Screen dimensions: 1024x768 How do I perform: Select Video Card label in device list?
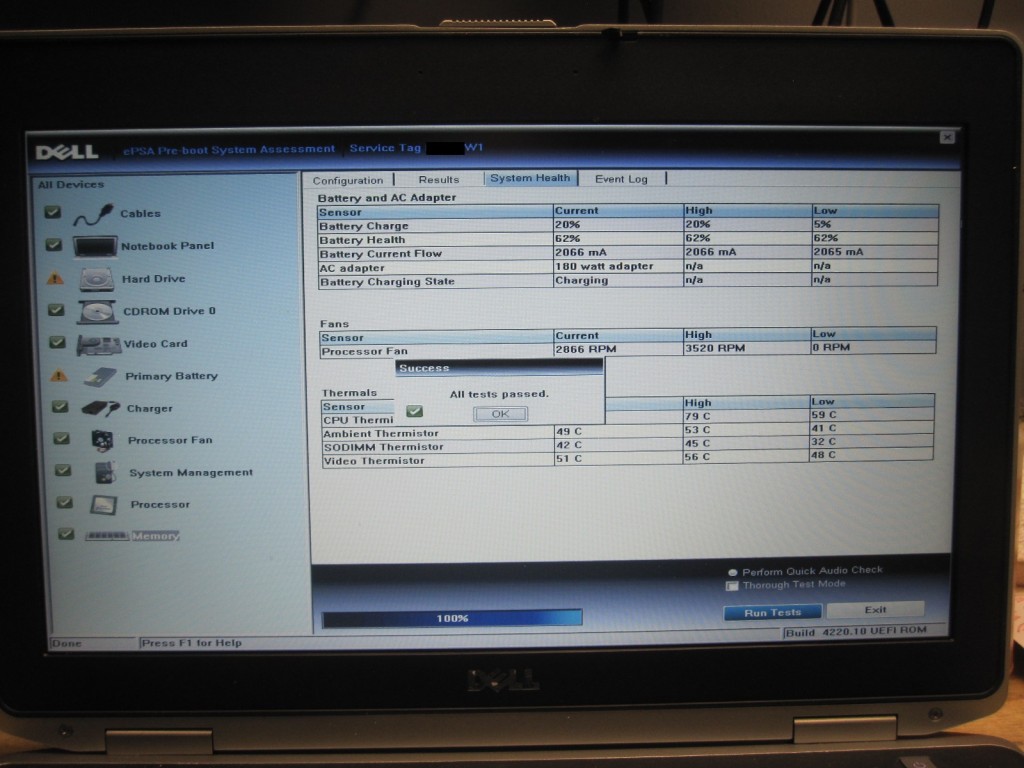point(155,344)
